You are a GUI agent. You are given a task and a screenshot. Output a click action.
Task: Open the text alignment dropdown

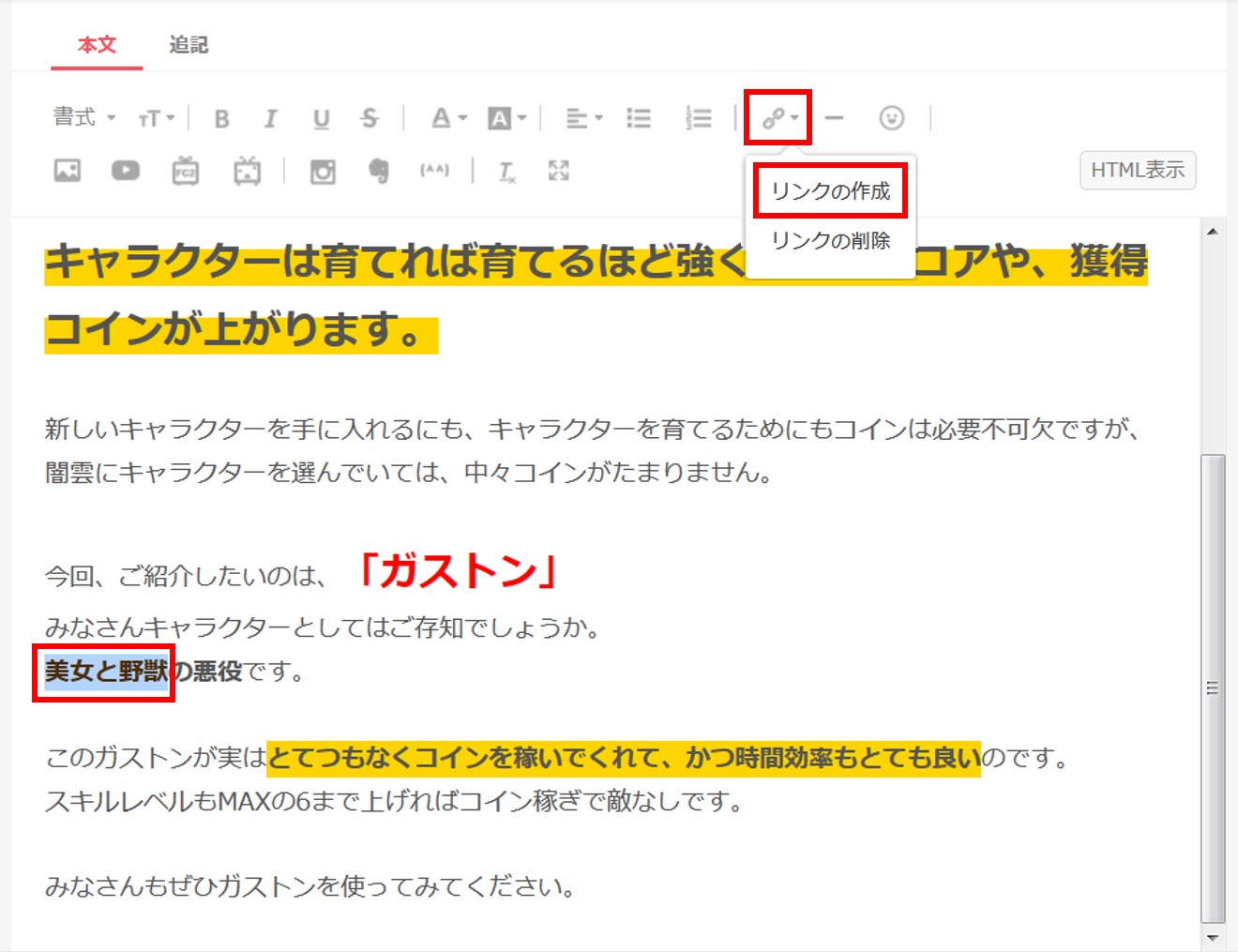583,118
